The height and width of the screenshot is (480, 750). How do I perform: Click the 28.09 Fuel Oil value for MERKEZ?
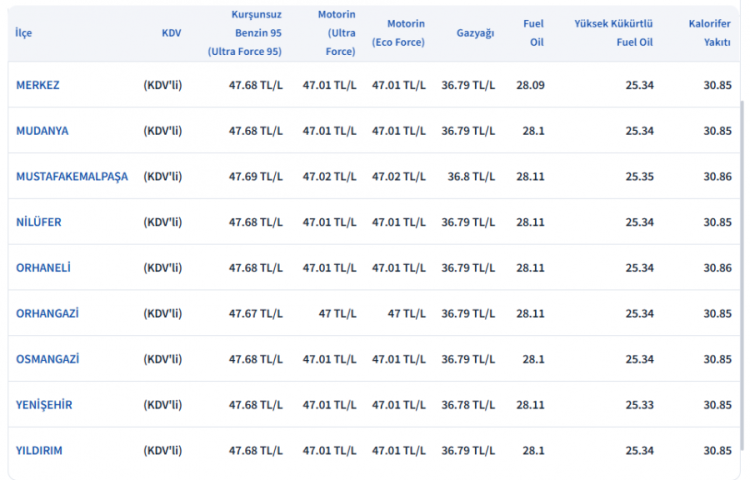[x=530, y=85]
